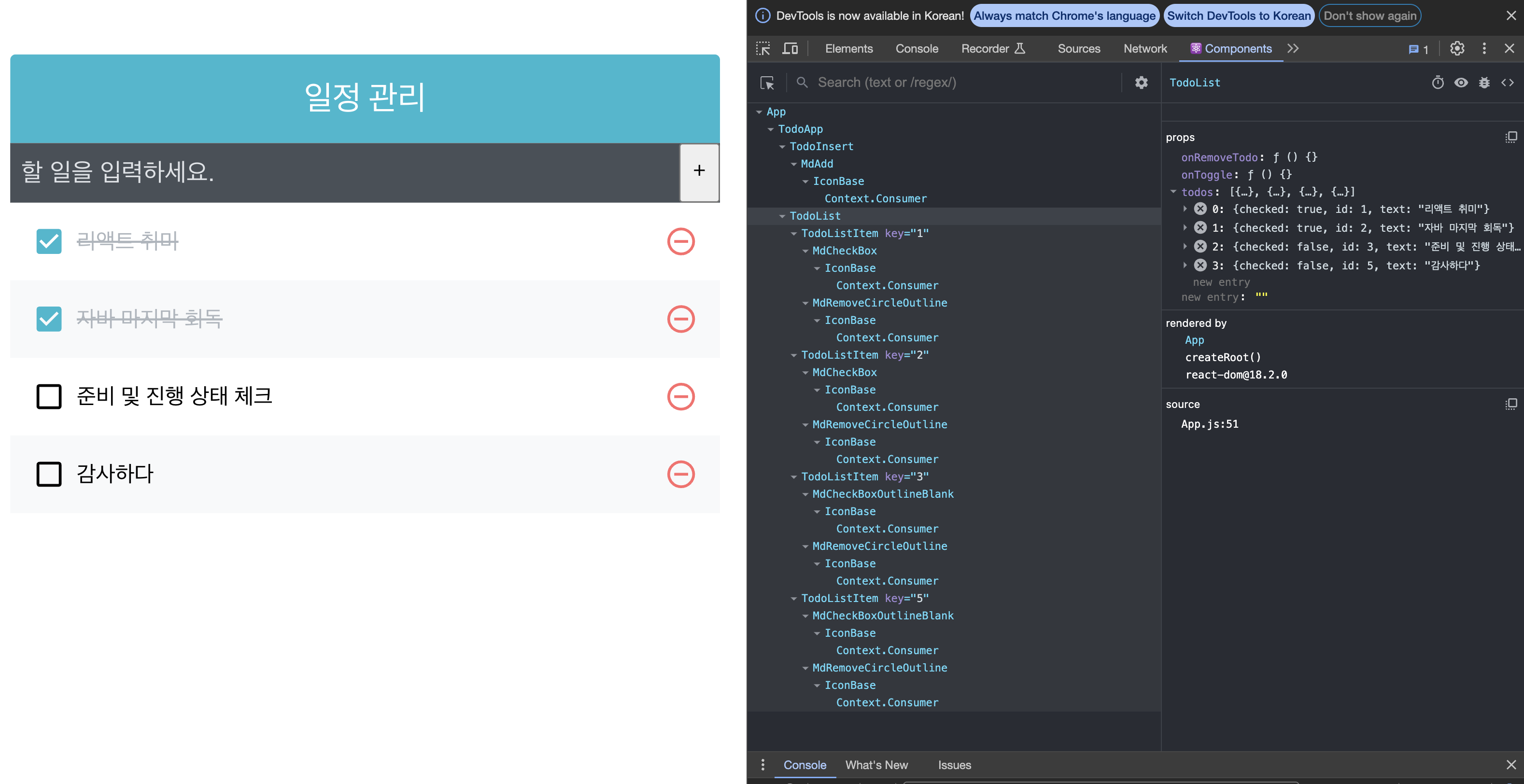Image resolution: width=1524 pixels, height=784 pixels.
Task: Check the 감사하다 checkbox
Action: (48, 474)
